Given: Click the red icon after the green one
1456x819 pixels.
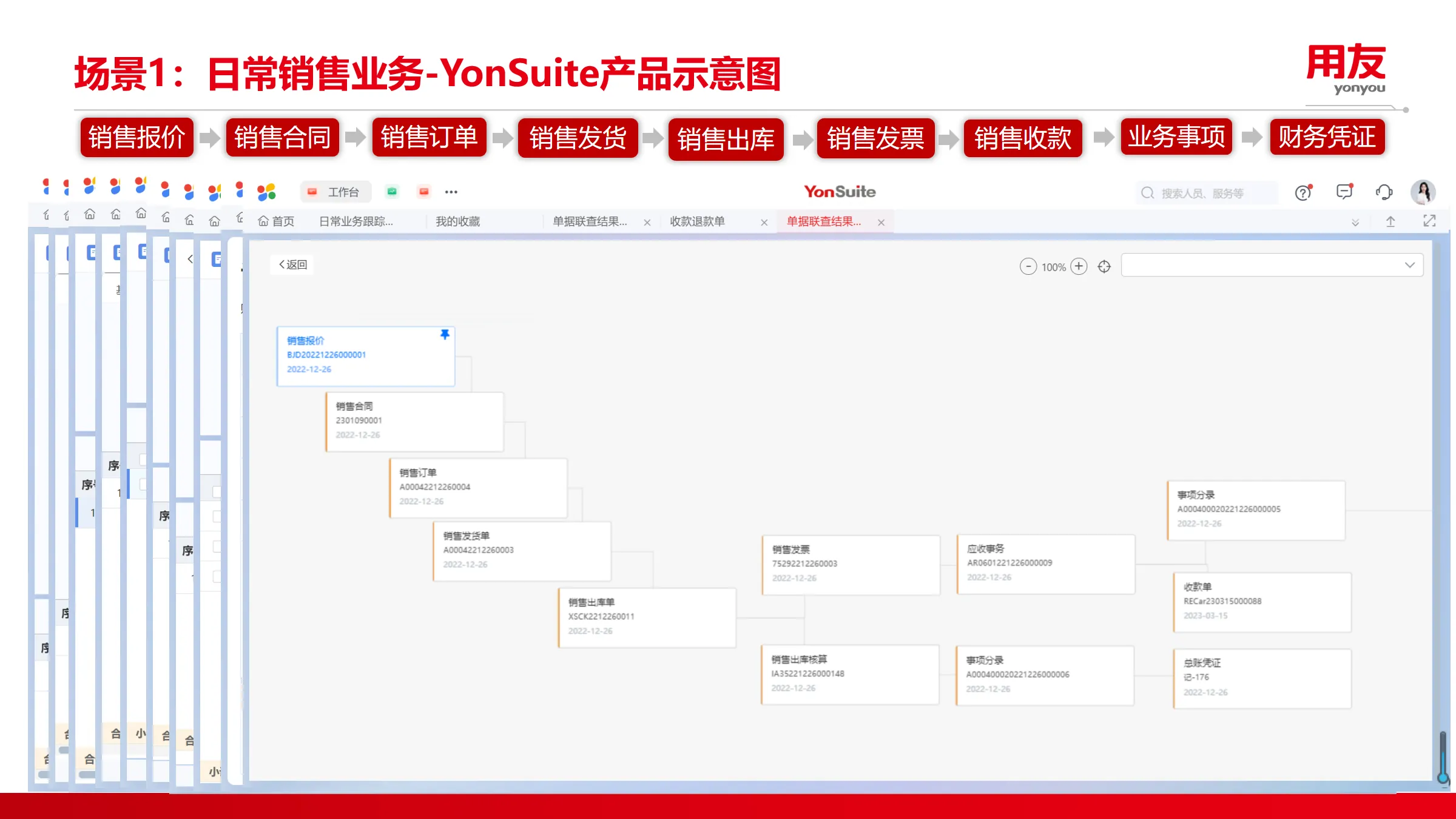Looking at the screenshot, I should pyautogui.click(x=424, y=192).
